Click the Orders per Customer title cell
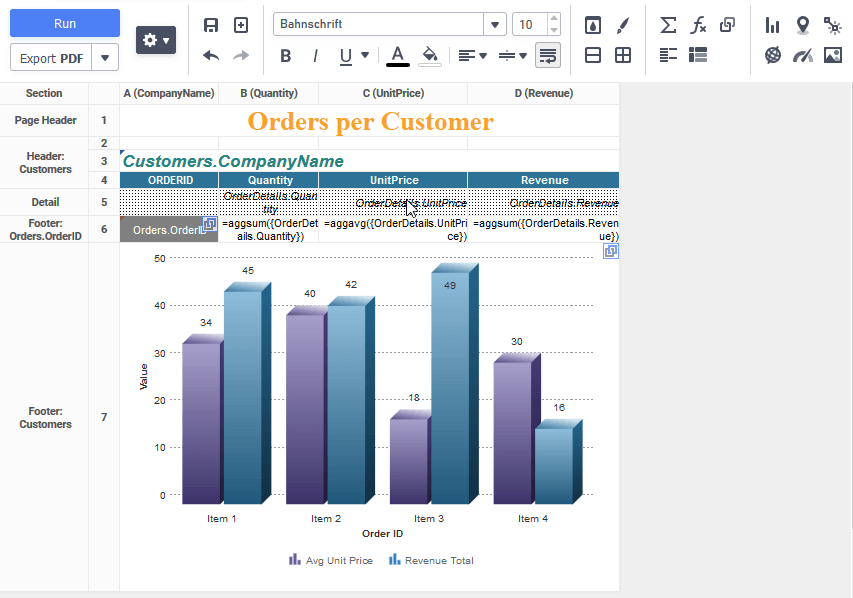 pyautogui.click(x=369, y=121)
